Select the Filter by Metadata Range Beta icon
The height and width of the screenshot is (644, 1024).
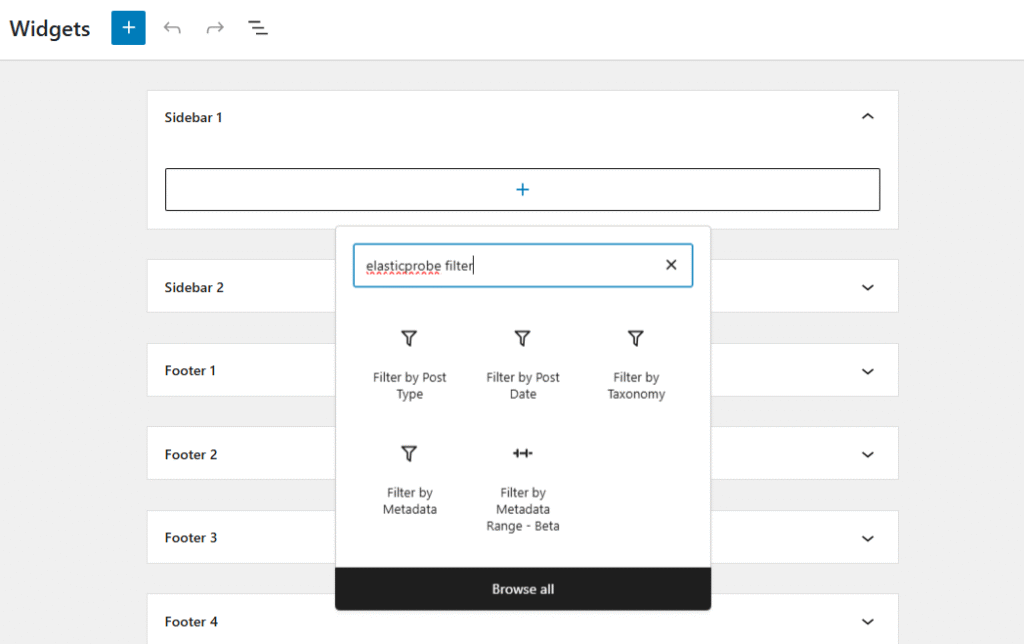coord(522,453)
